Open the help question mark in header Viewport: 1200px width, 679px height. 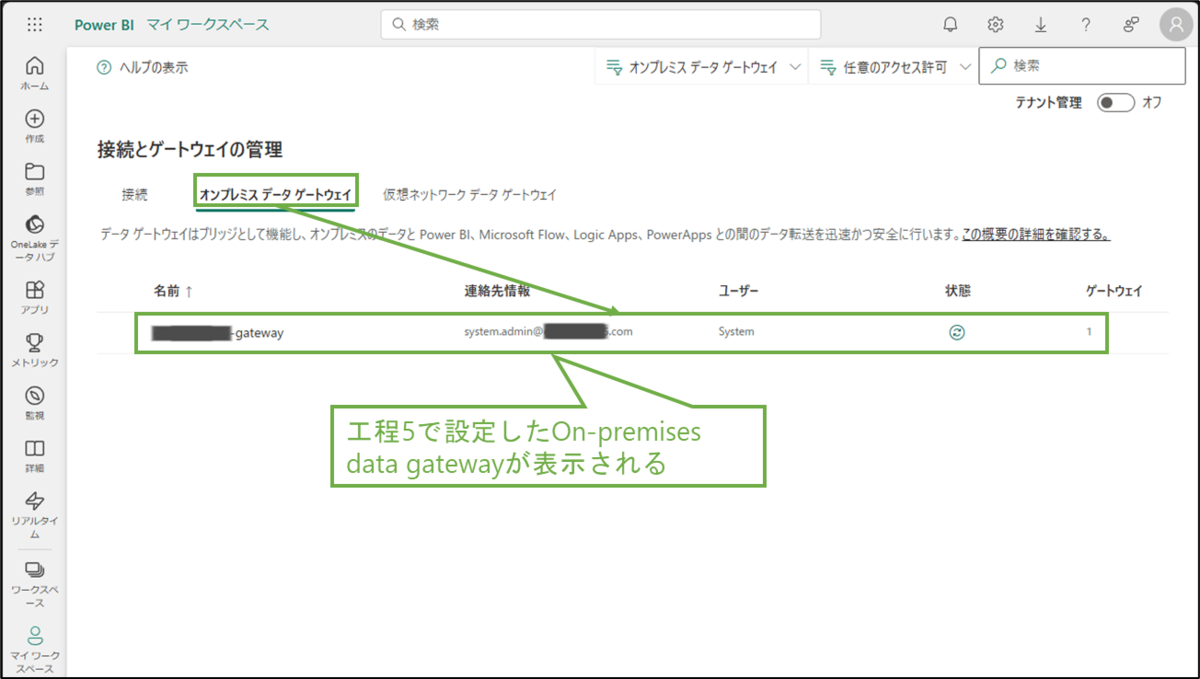[x=1086, y=25]
